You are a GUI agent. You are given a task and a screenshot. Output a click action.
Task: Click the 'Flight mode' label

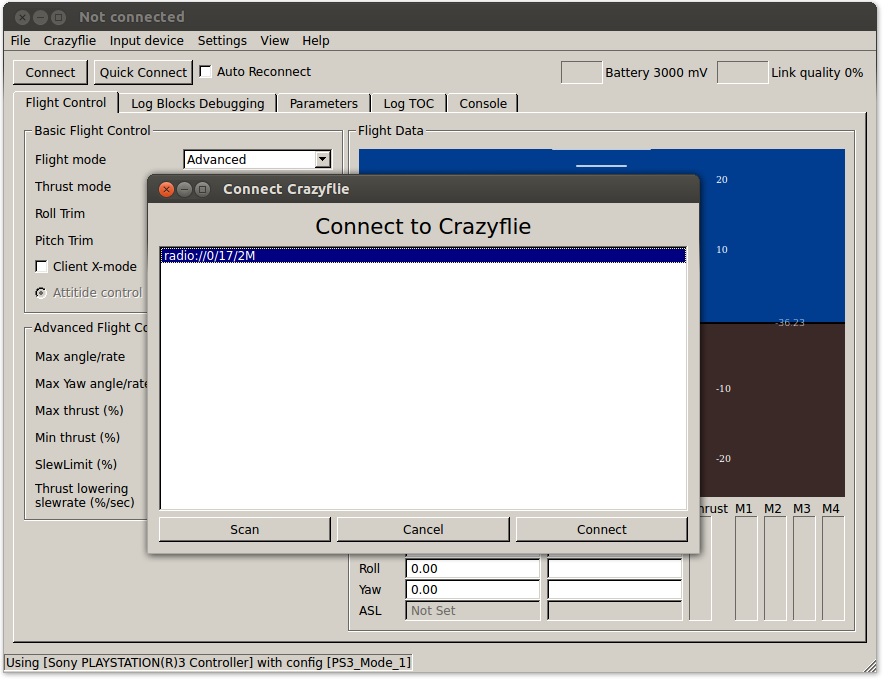pos(70,160)
